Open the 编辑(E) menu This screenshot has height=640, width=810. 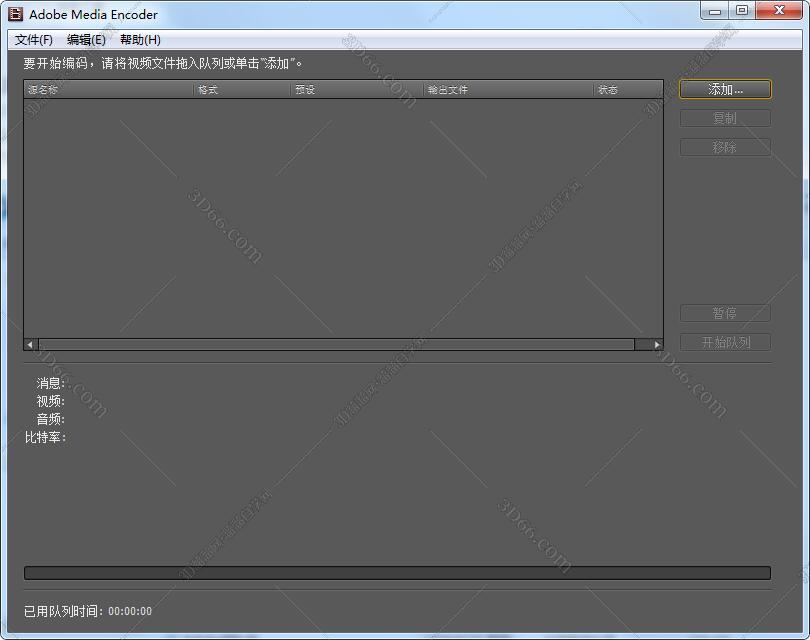pyautogui.click(x=86, y=40)
